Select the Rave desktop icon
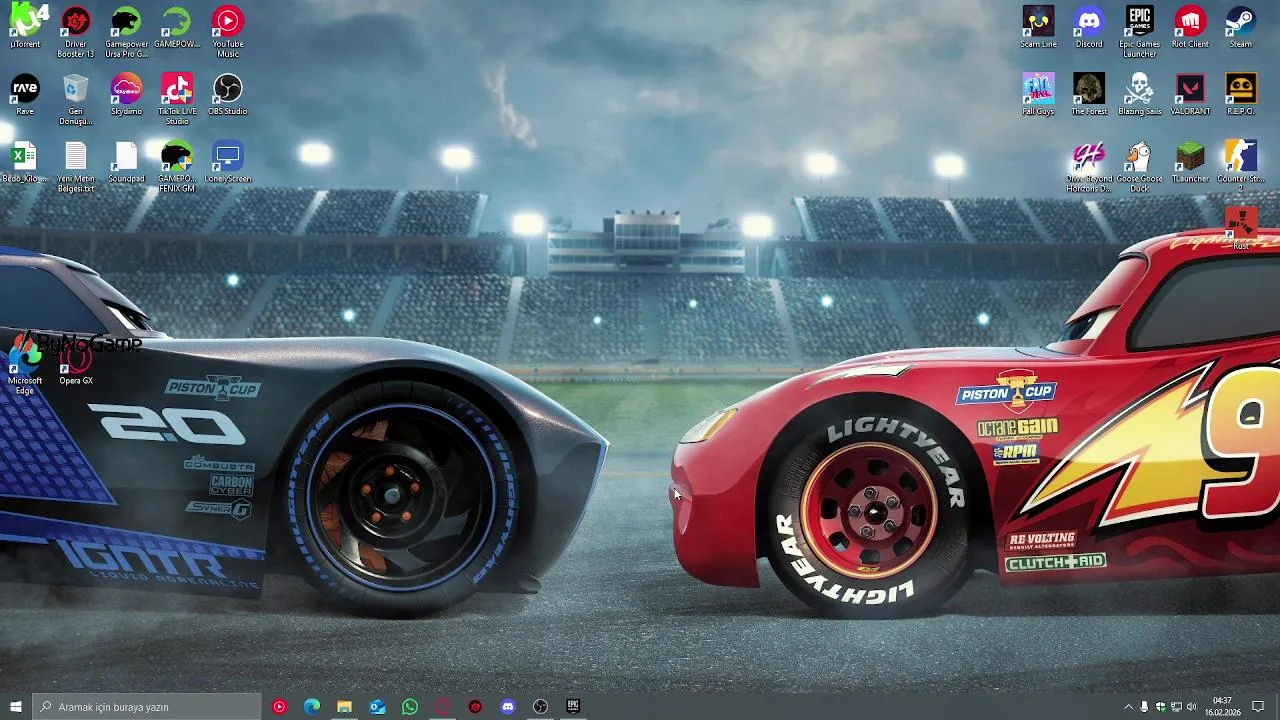Viewport: 1280px width, 720px height. pyautogui.click(x=25, y=95)
